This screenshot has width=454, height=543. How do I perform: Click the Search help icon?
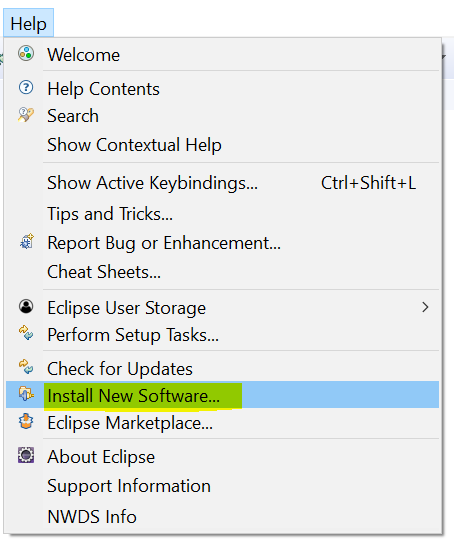26,115
